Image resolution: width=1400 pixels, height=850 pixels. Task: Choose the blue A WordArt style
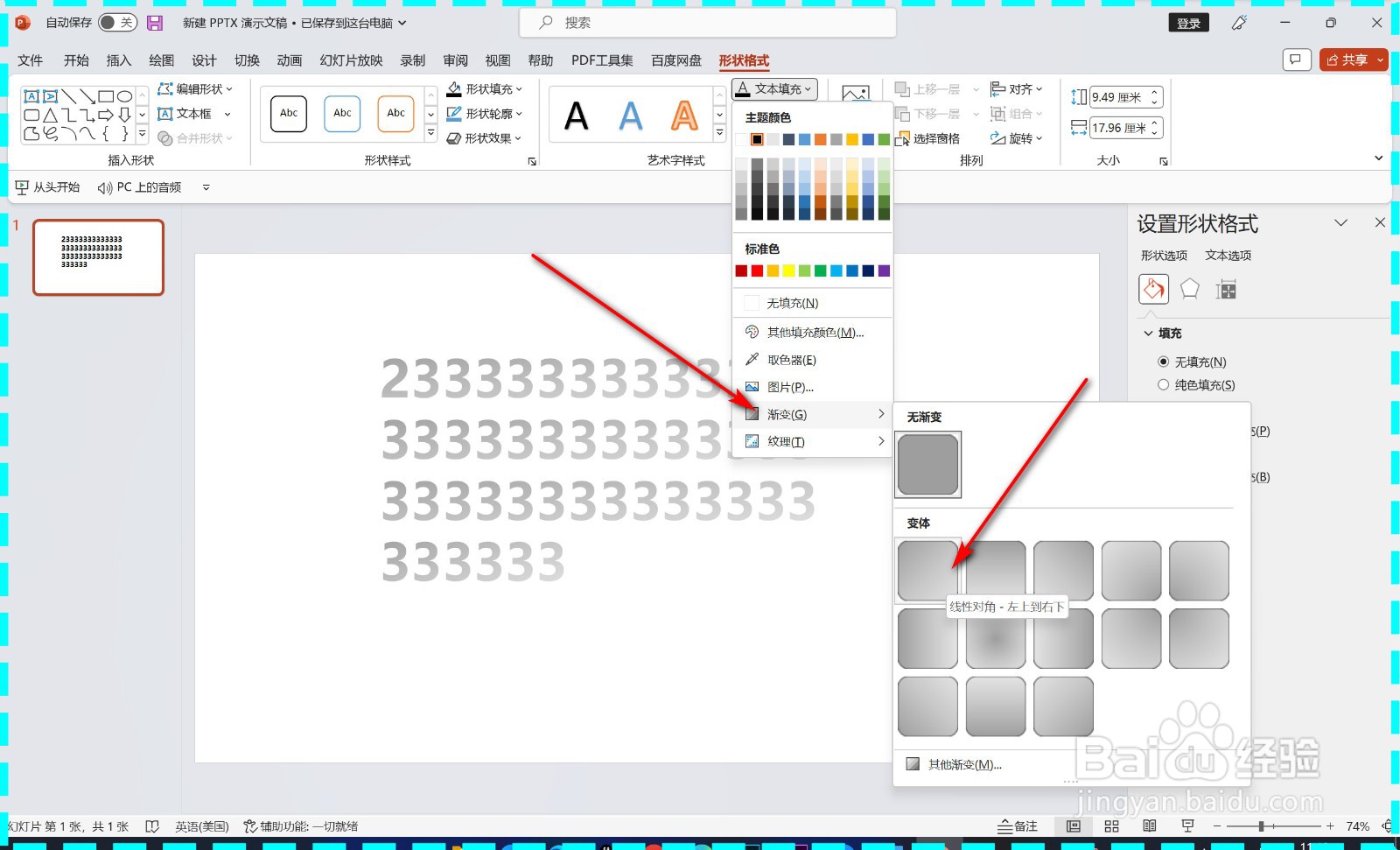coord(631,116)
